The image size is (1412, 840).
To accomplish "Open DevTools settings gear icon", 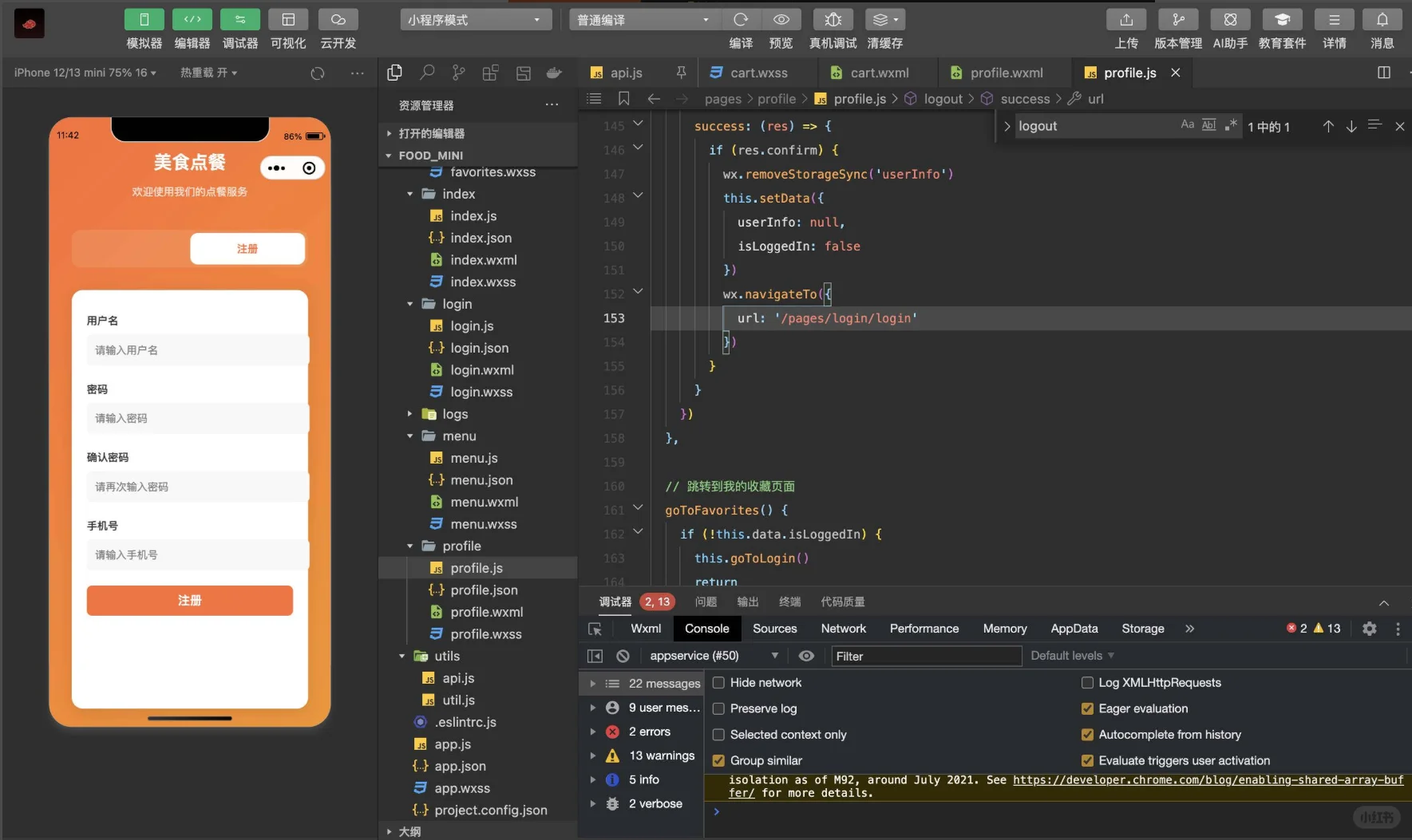I will click(x=1370, y=629).
